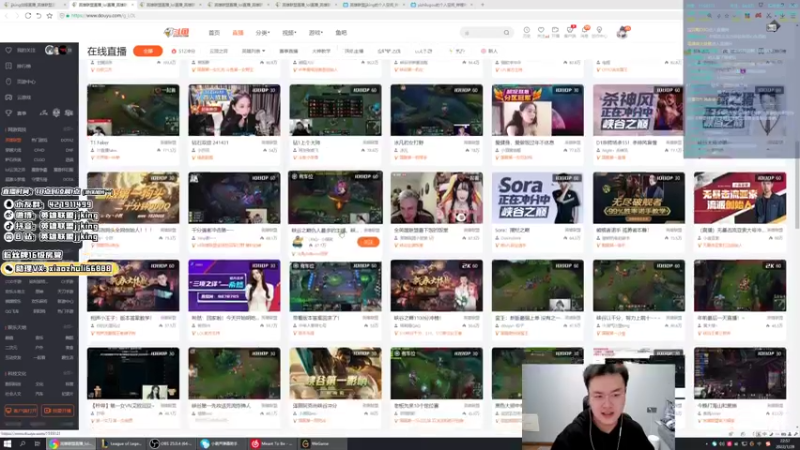The width and height of the screenshot is (800, 450).
Task: Open the DNF category in sidebar
Action: click(69, 150)
